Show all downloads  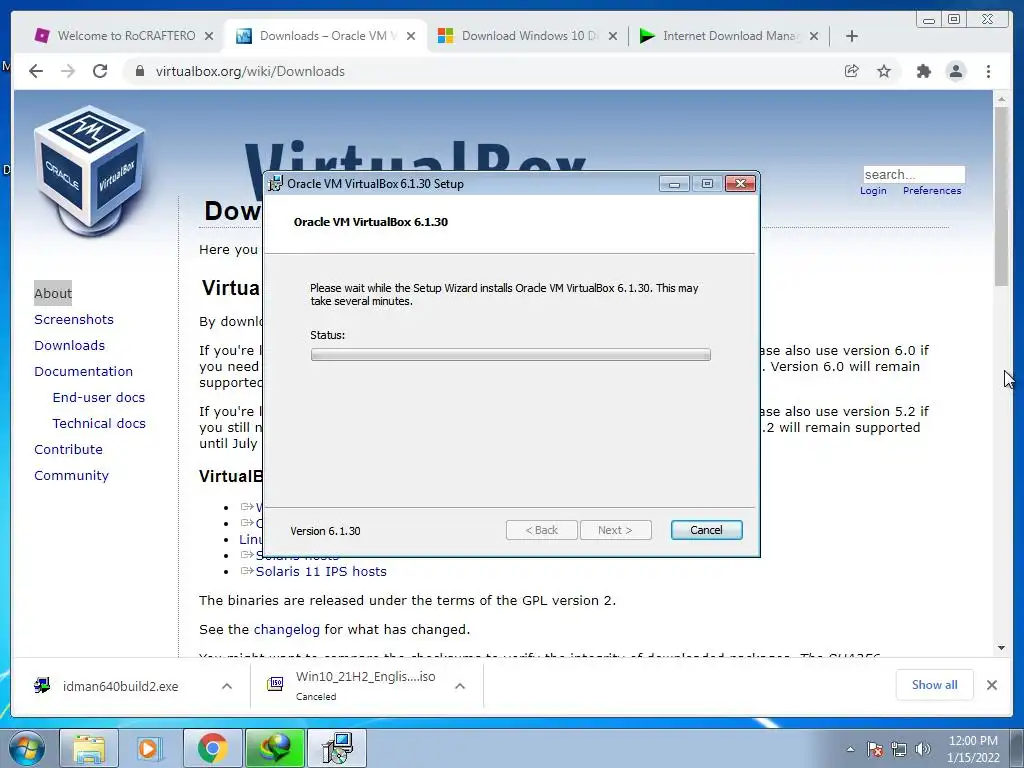pos(935,685)
